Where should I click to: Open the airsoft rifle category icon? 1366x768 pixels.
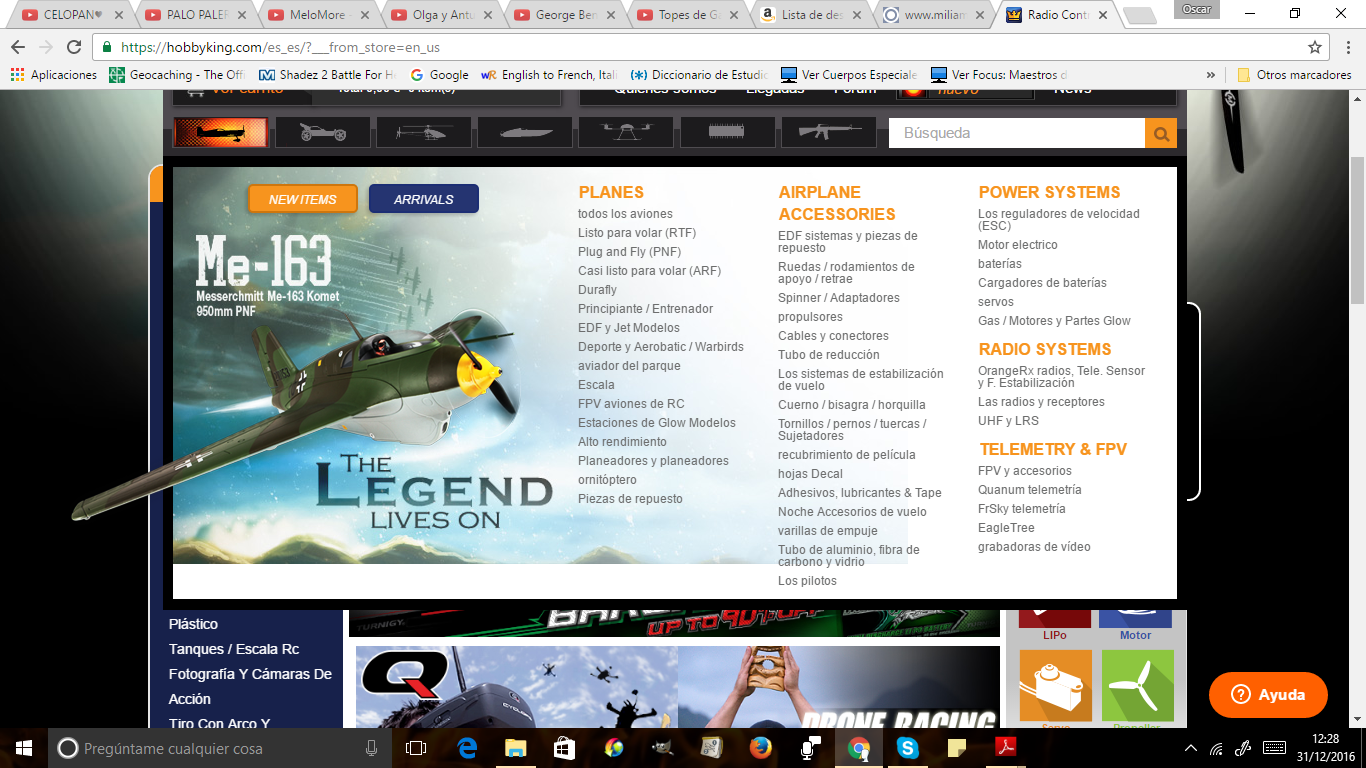[x=828, y=133]
